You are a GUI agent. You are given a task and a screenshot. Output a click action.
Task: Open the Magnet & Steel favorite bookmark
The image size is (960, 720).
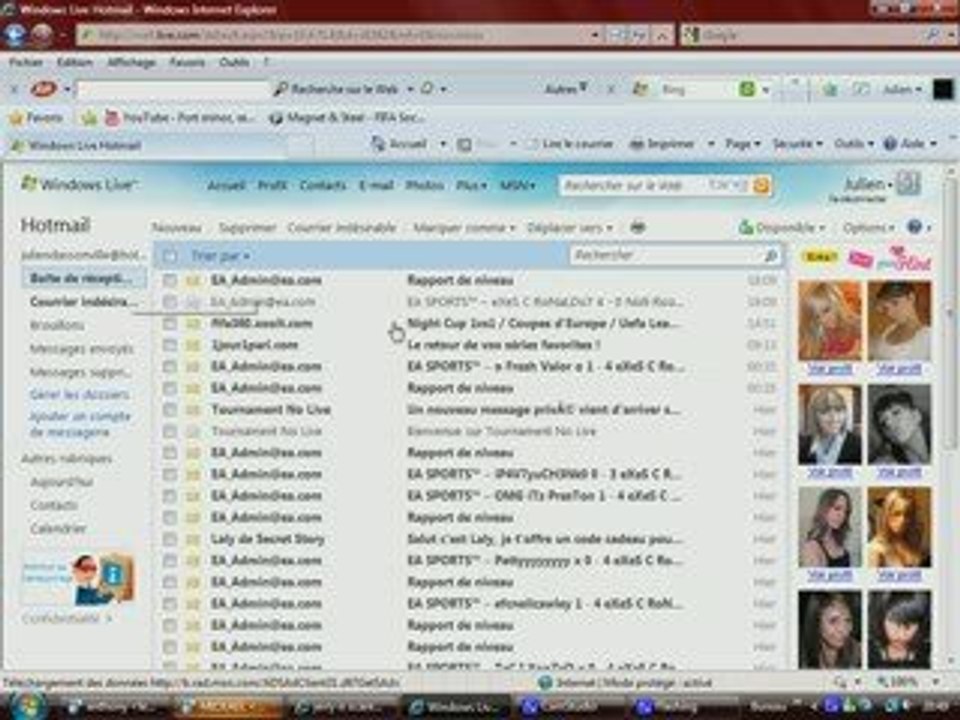(x=347, y=118)
